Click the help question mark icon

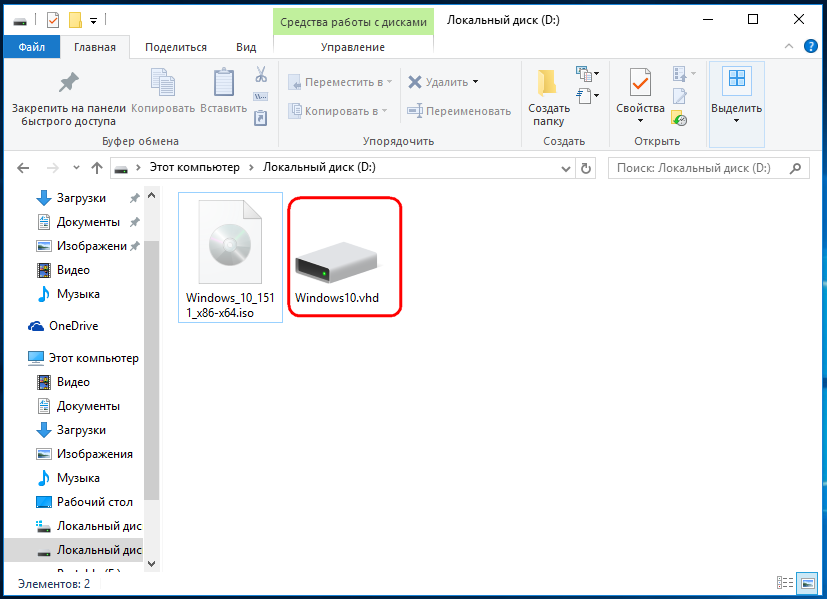pyautogui.click(x=811, y=46)
